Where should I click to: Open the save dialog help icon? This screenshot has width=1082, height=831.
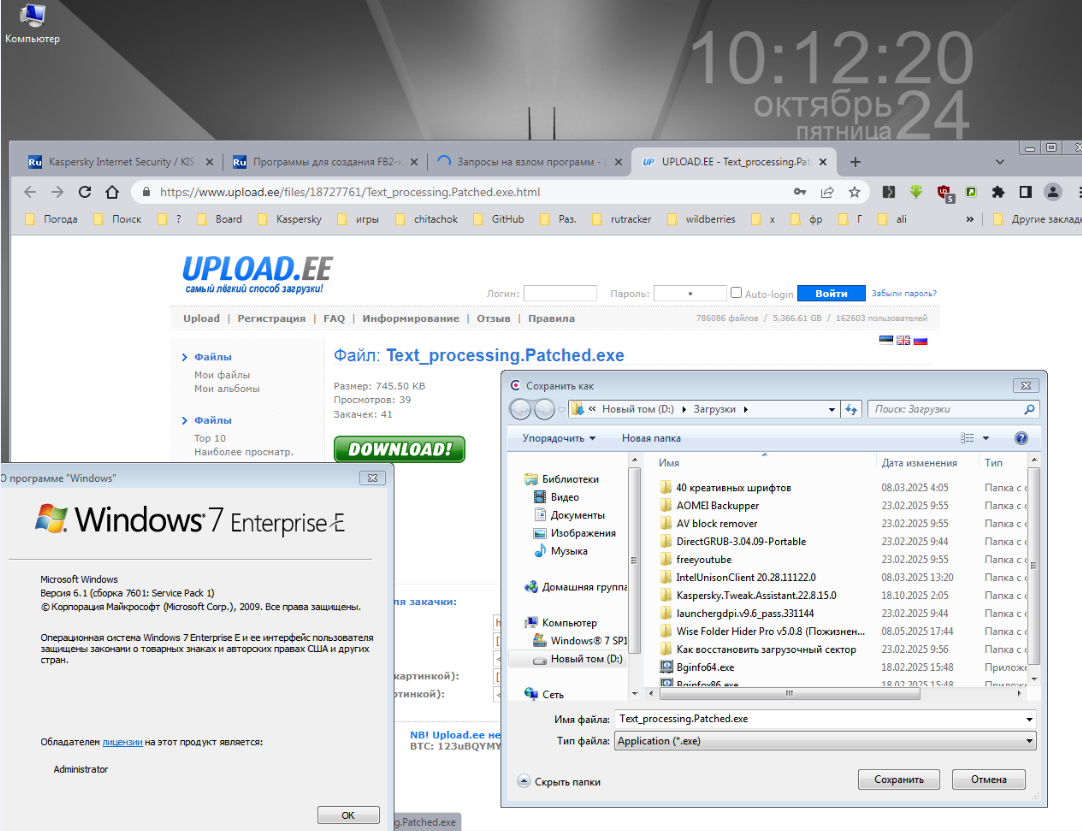click(1021, 438)
